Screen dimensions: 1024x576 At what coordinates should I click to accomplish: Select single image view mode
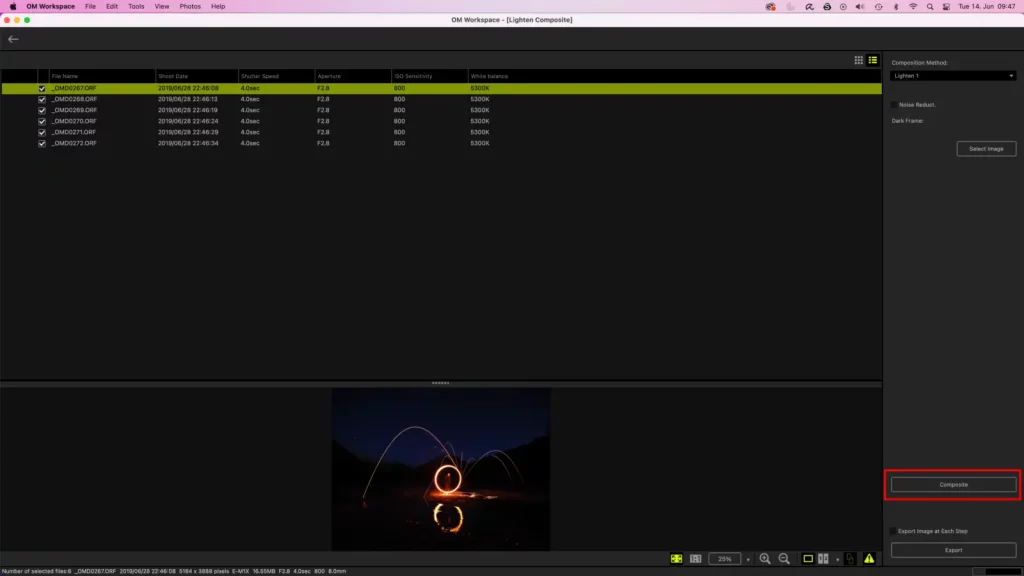click(807, 558)
